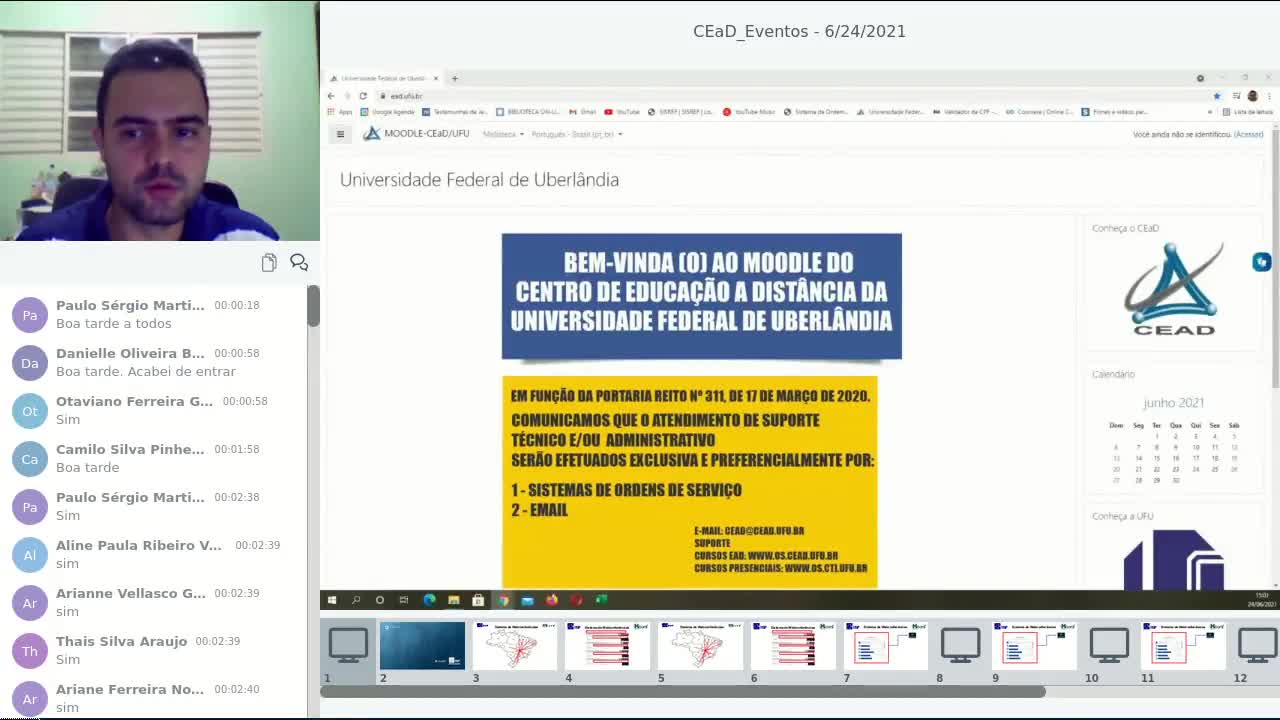Open Firefox on the taskbar
1280x720 pixels.
(552, 600)
